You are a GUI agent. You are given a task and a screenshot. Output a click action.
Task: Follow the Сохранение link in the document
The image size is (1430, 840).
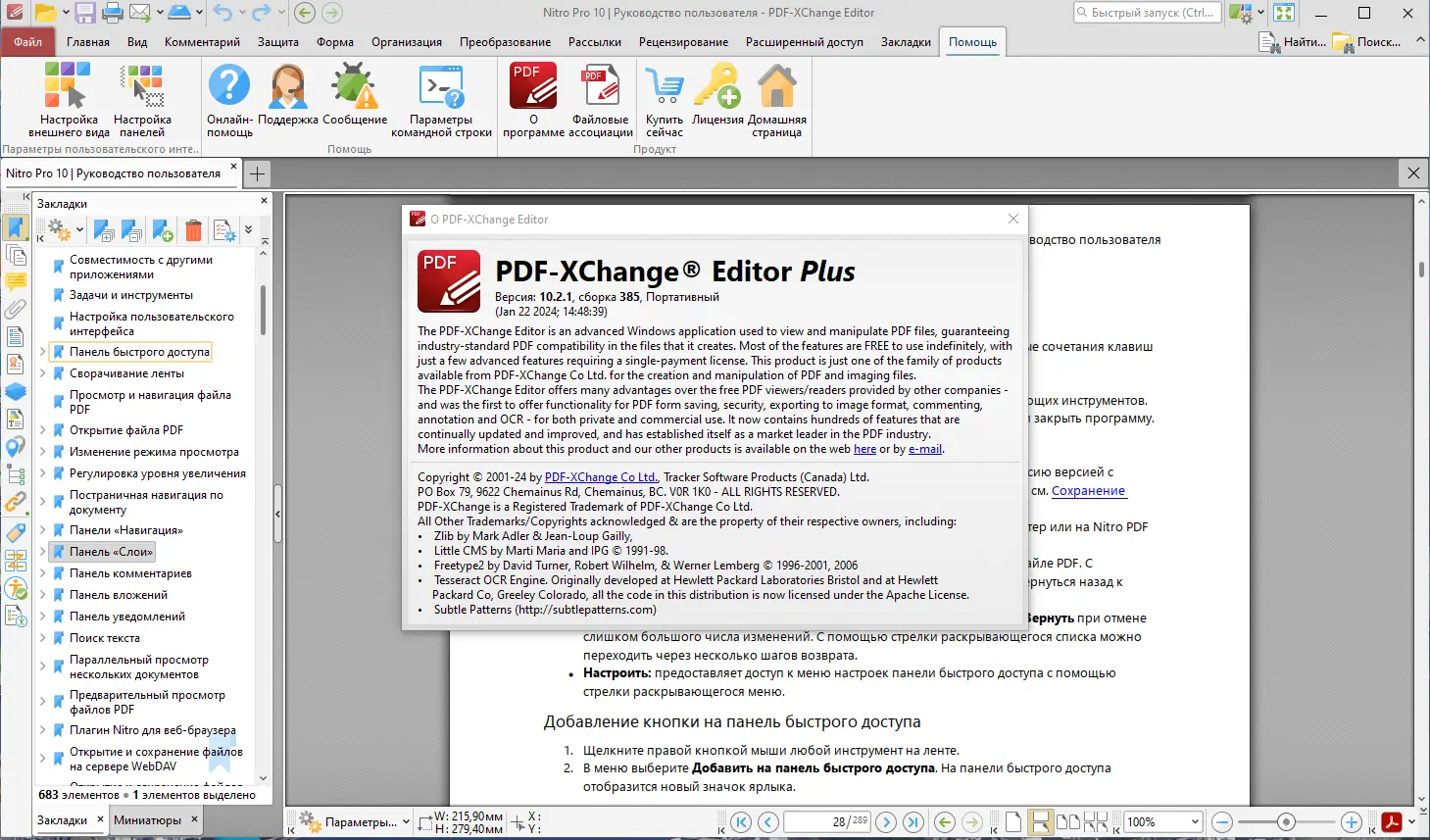(x=1088, y=491)
